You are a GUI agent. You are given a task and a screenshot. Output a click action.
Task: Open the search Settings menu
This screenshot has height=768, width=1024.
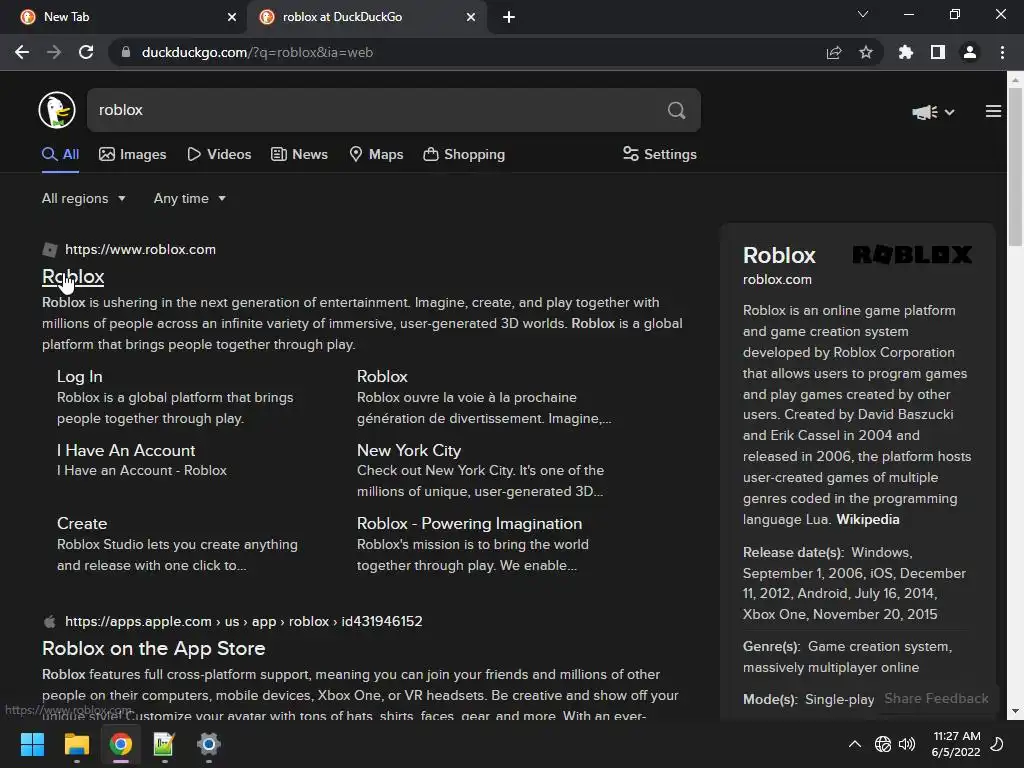[660, 155]
